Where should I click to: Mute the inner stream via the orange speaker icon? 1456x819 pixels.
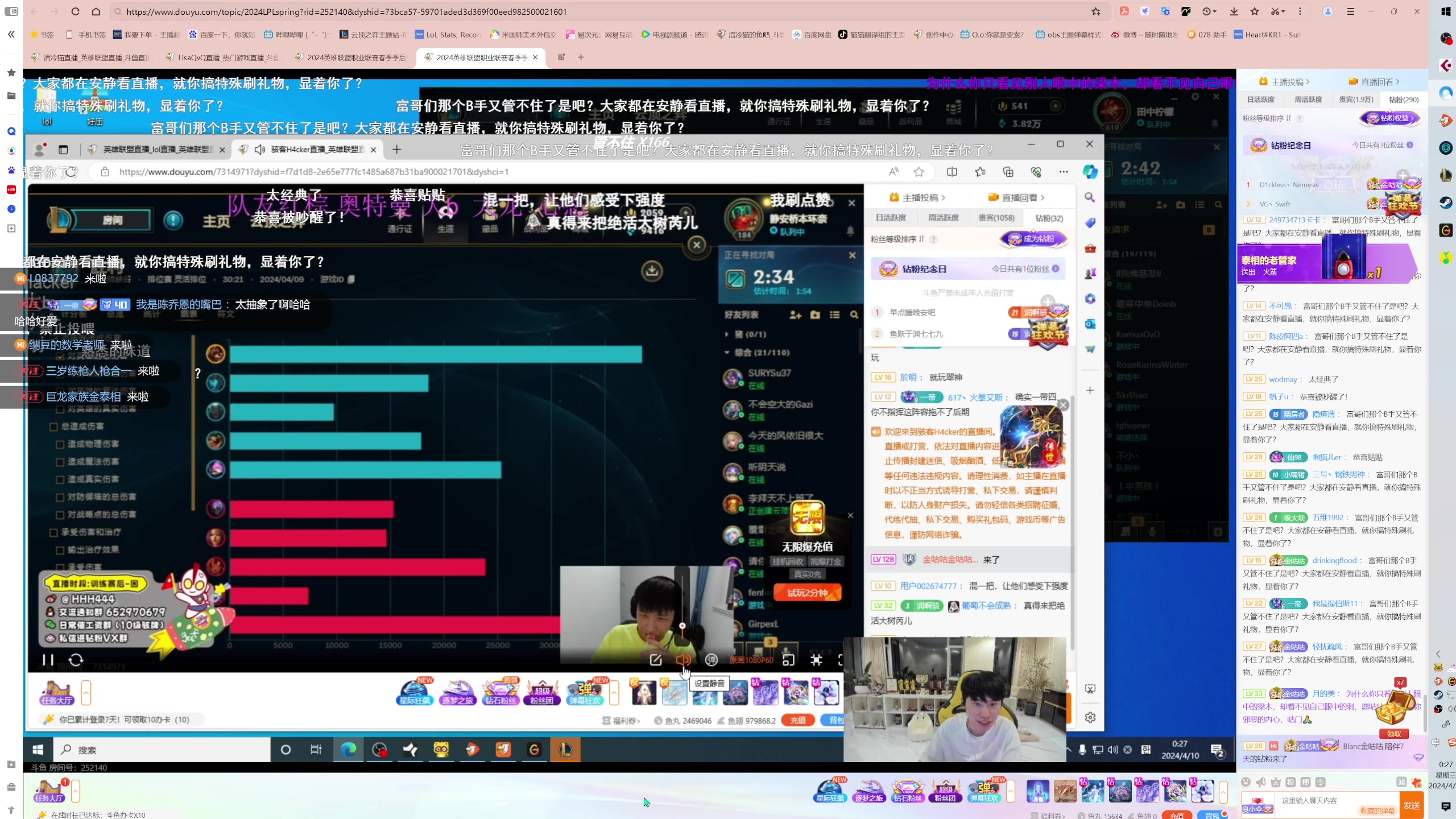click(683, 660)
